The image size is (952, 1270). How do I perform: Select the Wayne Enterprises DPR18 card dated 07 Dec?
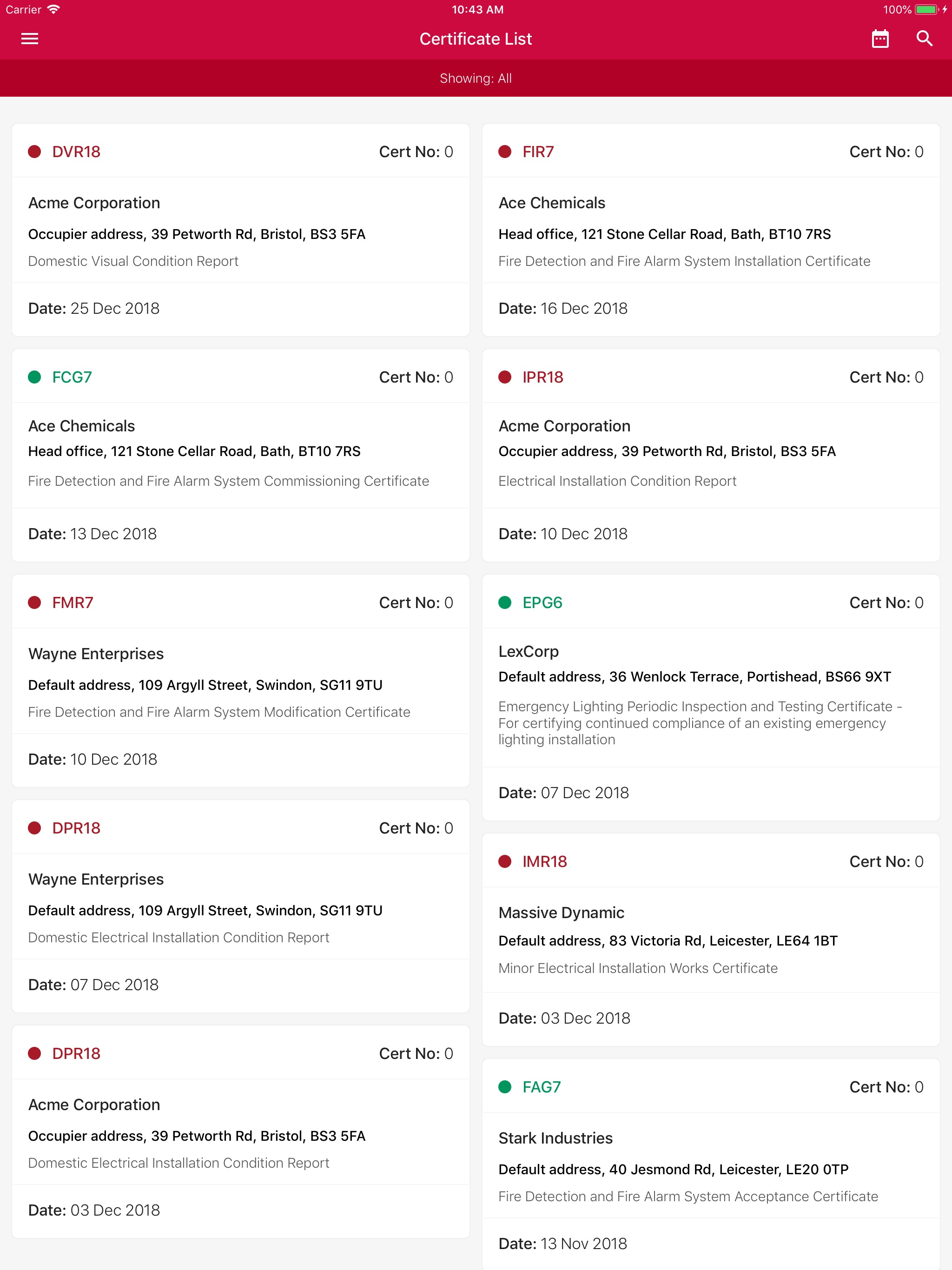pos(241,906)
